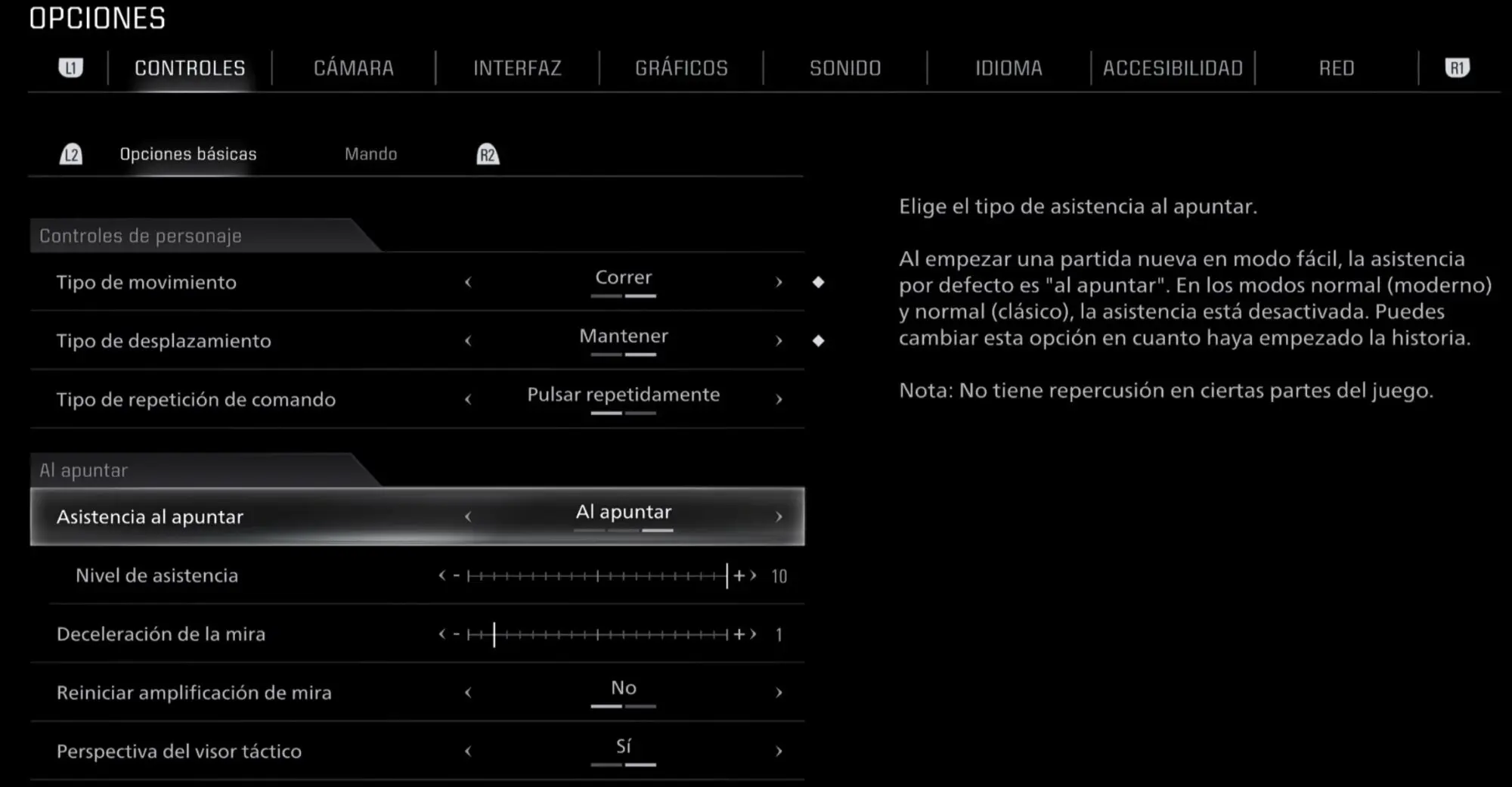
Task: Click the Perspectiva del visor táctico value Sí
Action: (x=623, y=747)
